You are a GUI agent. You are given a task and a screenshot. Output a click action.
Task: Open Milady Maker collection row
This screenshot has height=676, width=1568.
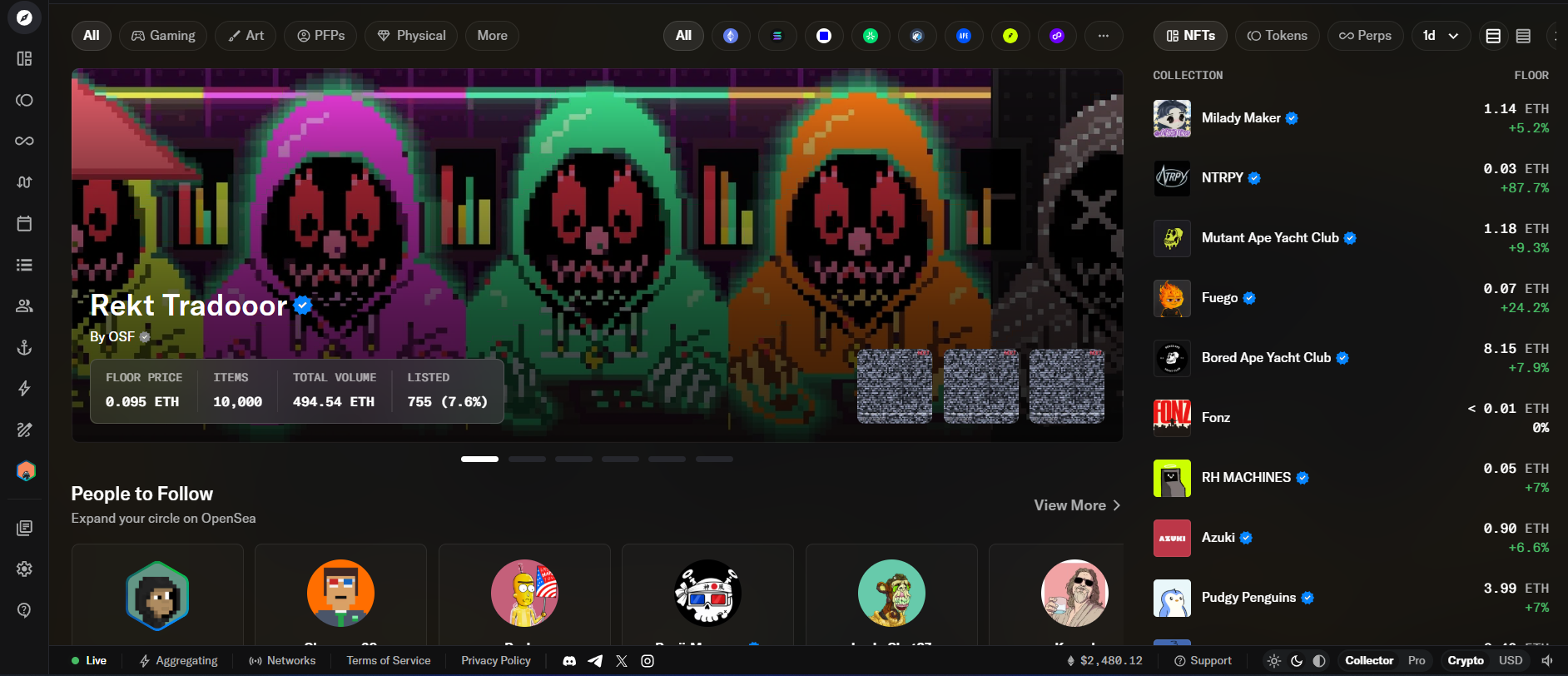click(x=1351, y=118)
